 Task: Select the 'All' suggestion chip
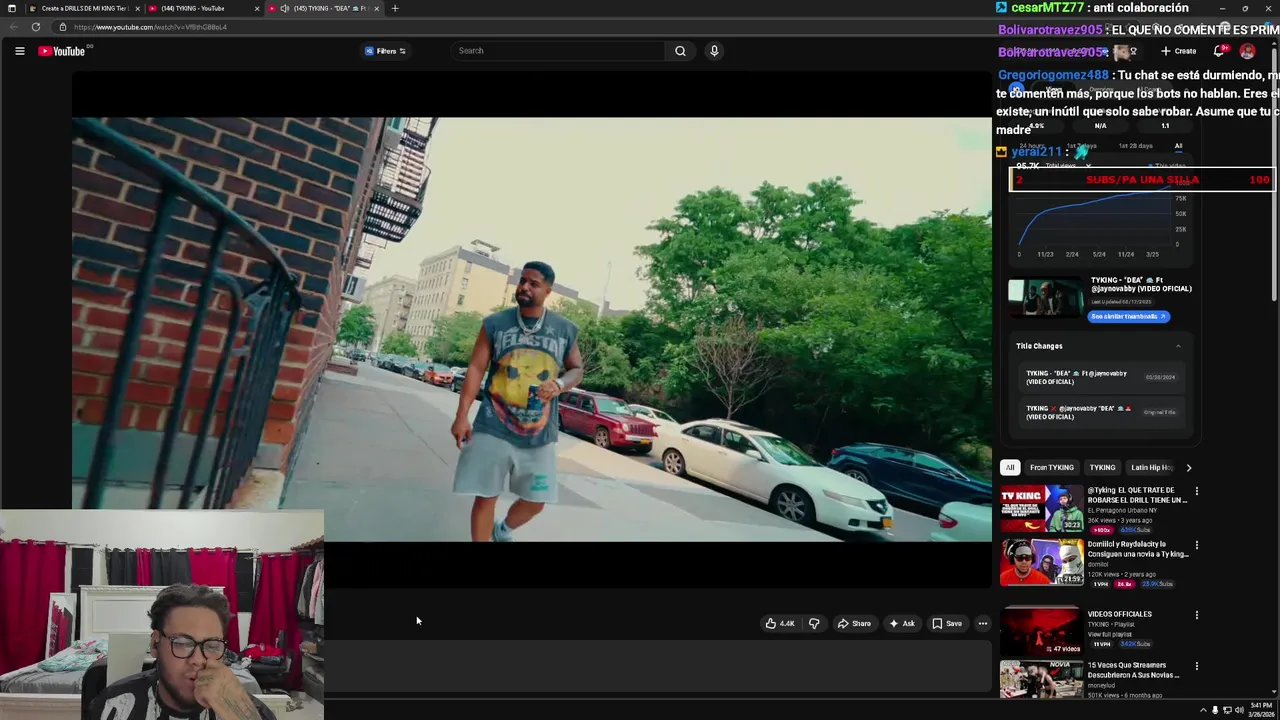click(x=1010, y=467)
